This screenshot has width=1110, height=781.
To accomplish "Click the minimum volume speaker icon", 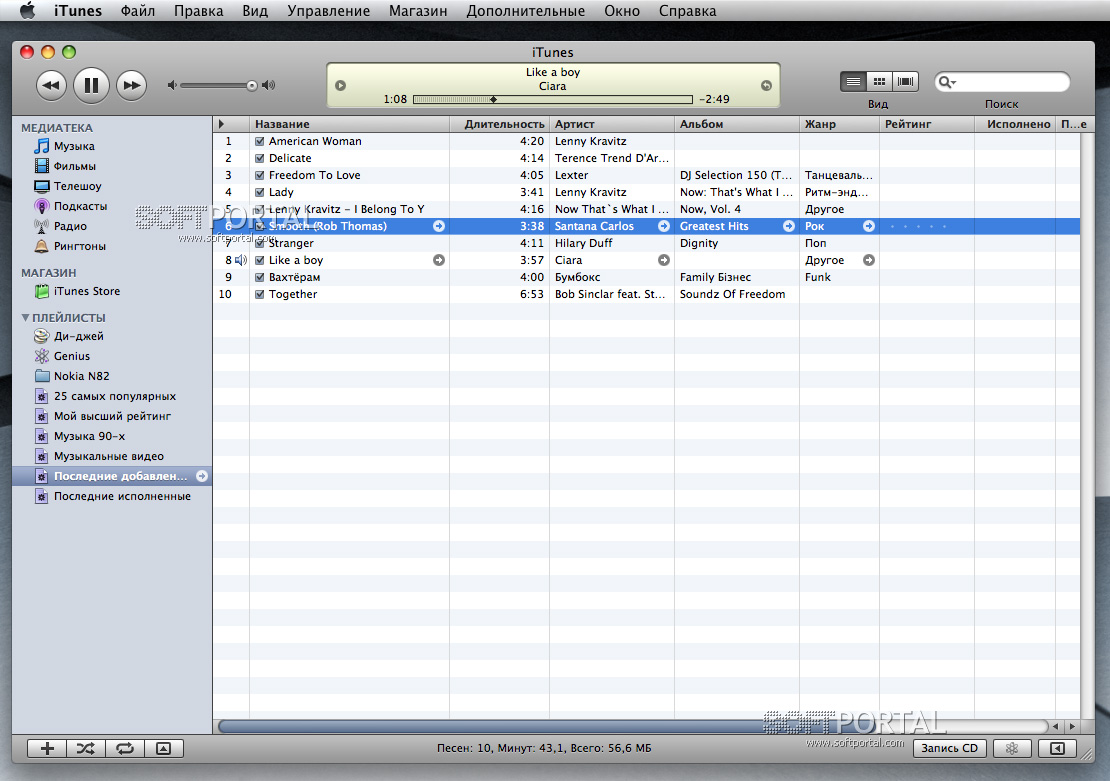I will [x=171, y=86].
